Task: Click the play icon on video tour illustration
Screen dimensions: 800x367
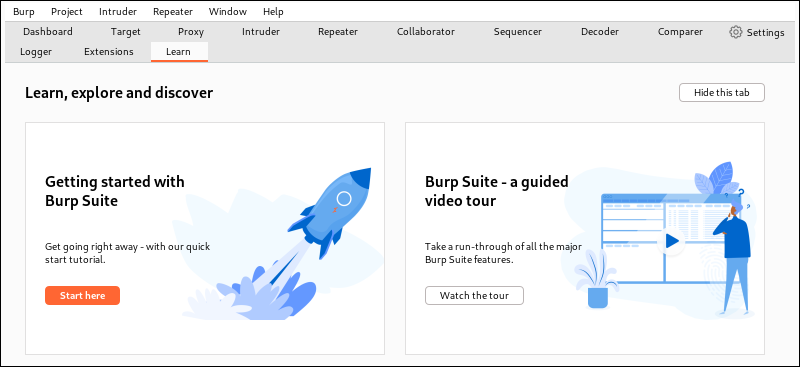Action: (x=671, y=240)
